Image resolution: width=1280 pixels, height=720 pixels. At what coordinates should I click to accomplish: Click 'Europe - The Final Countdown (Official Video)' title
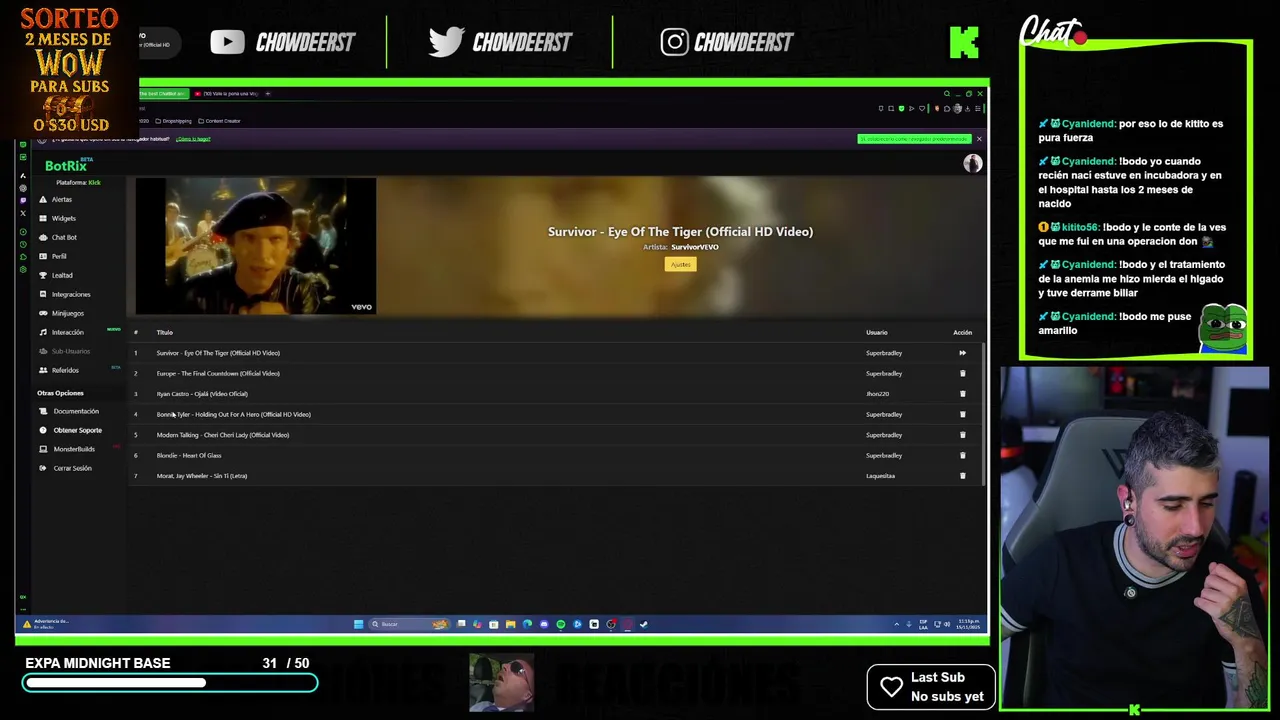218,373
